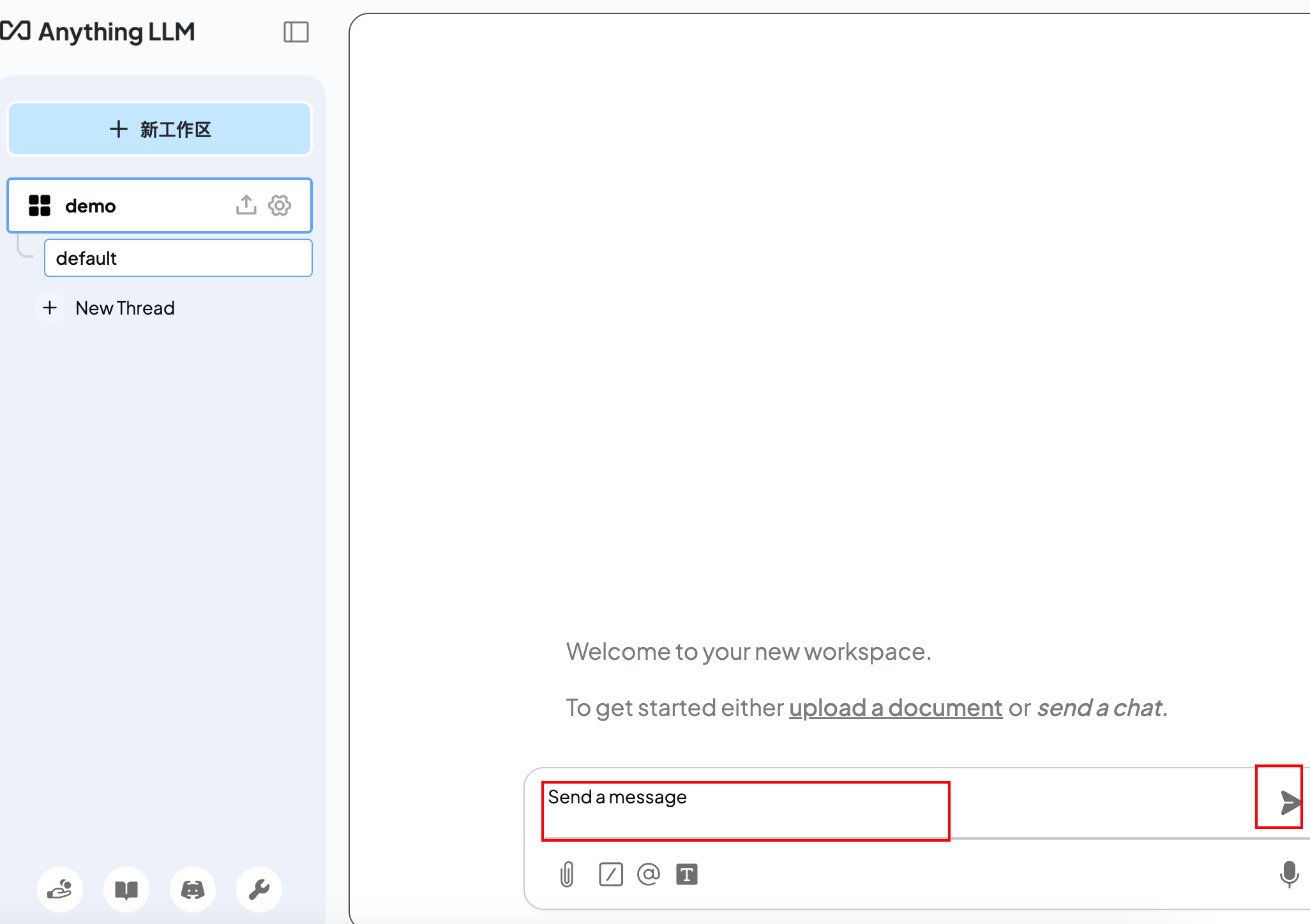
Task: Open the documentation book icon
Action: (x=126, y=889)
